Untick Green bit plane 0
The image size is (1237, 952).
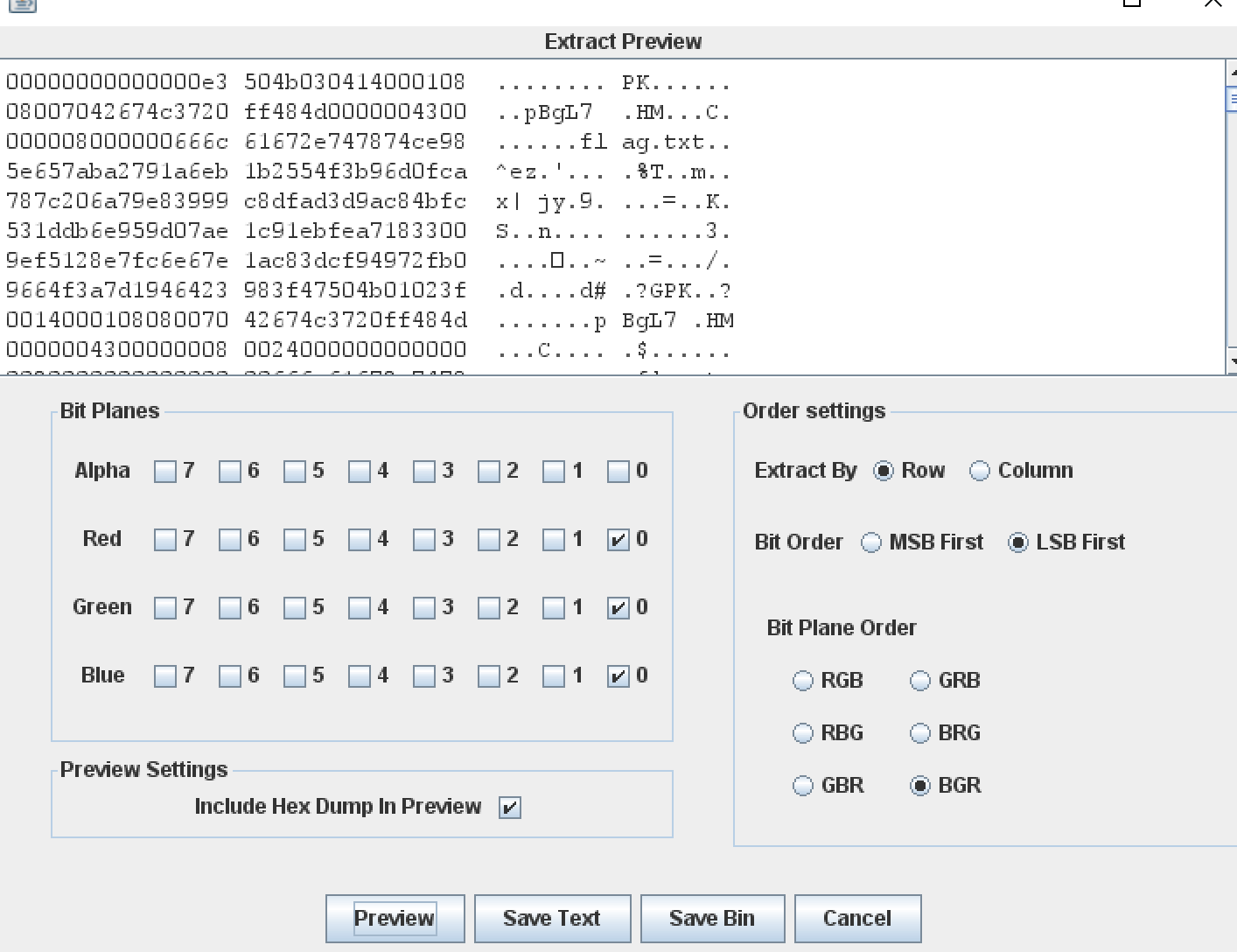618,608
